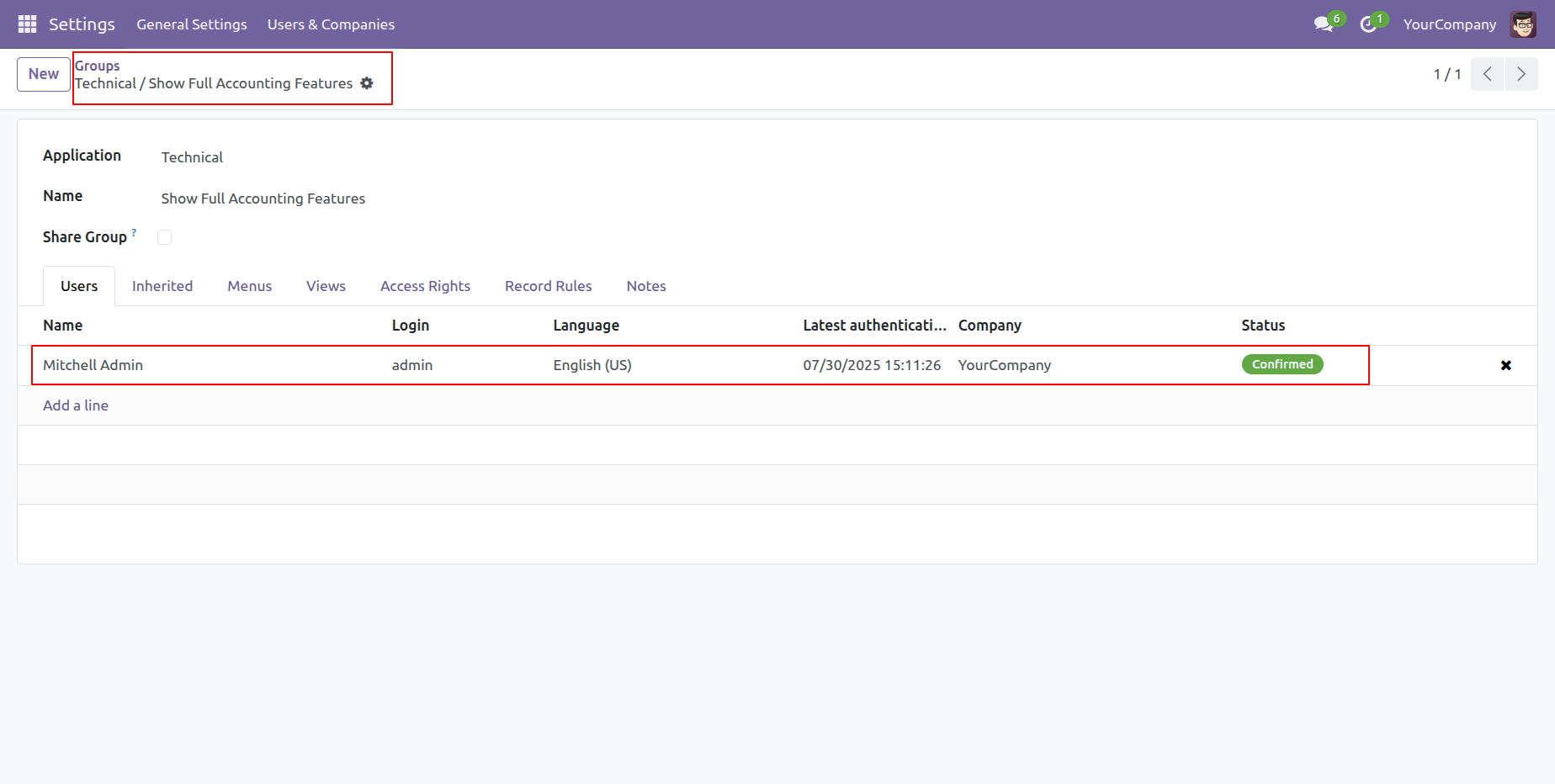Switch to the Access Rights tab
This screenshot has height=784, width=1555.
point(425,286)
